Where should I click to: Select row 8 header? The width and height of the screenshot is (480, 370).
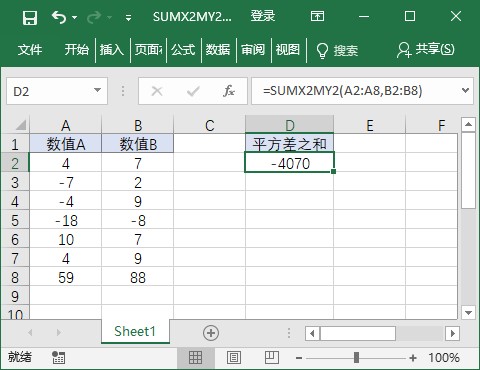click(15, 277)
